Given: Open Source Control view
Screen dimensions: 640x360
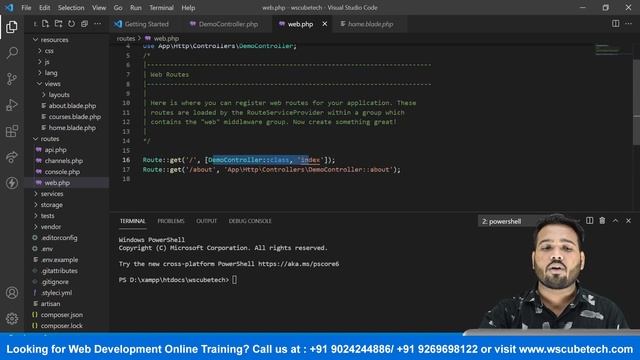Looking at the screenshot, I should 12,79.
